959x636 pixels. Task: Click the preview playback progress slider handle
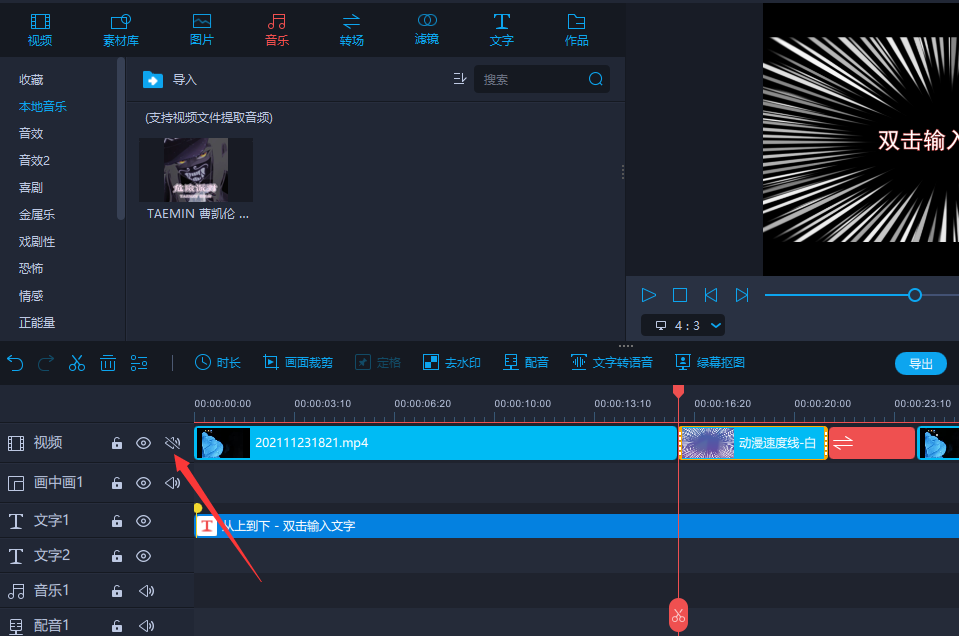pos(914,295)
